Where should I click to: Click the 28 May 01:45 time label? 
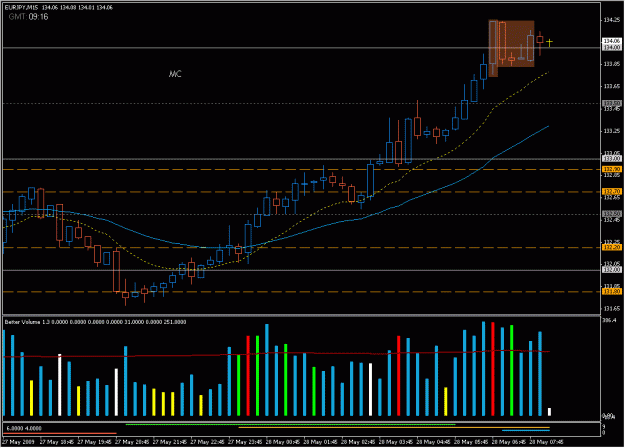coord(320,442)
